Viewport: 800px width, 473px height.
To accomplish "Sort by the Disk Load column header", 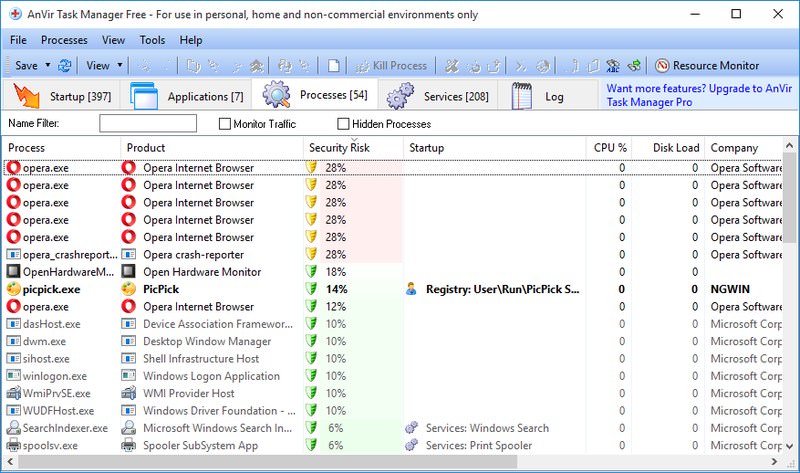I will [668, 147].
